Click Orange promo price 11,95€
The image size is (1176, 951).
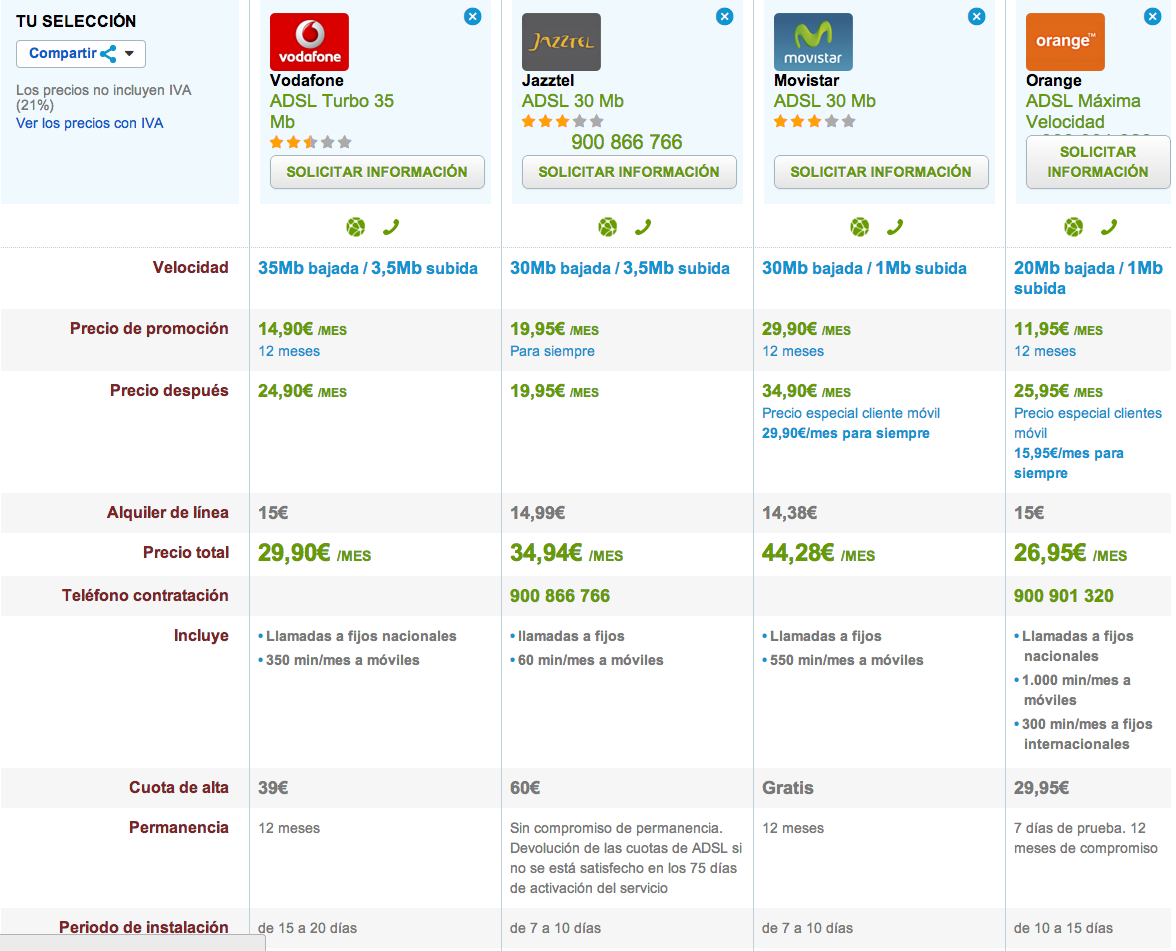tap(1058, 329)
